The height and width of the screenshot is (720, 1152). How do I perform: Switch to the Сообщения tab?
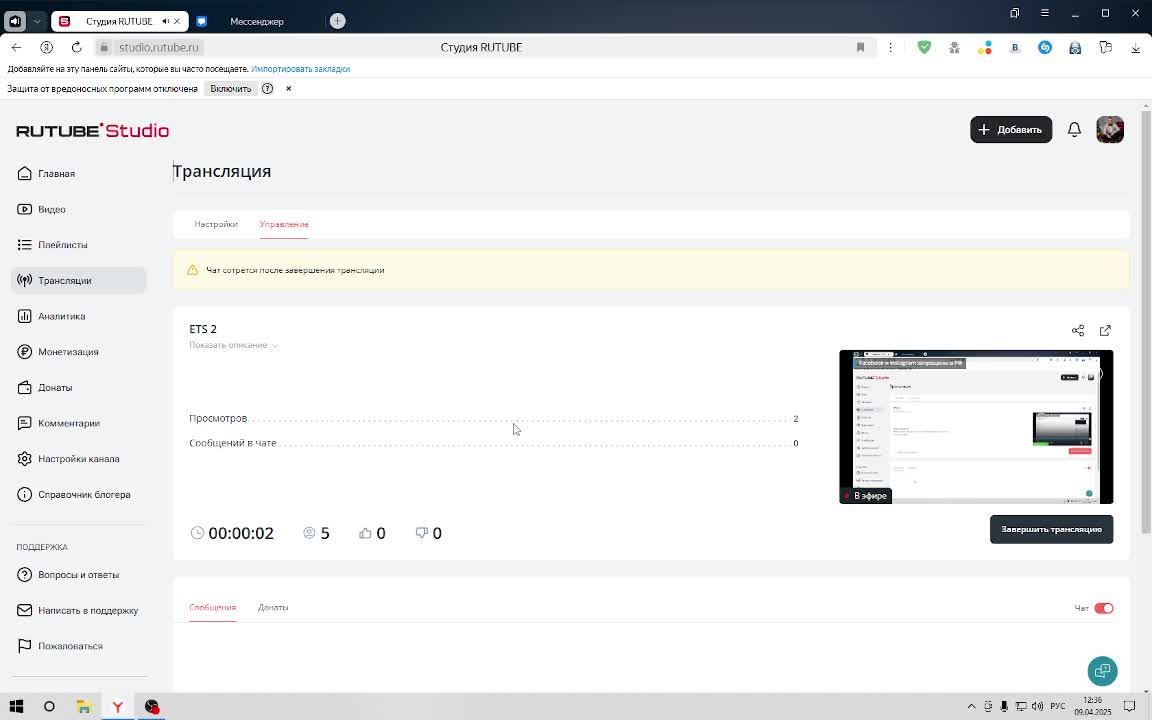(212, 608)
